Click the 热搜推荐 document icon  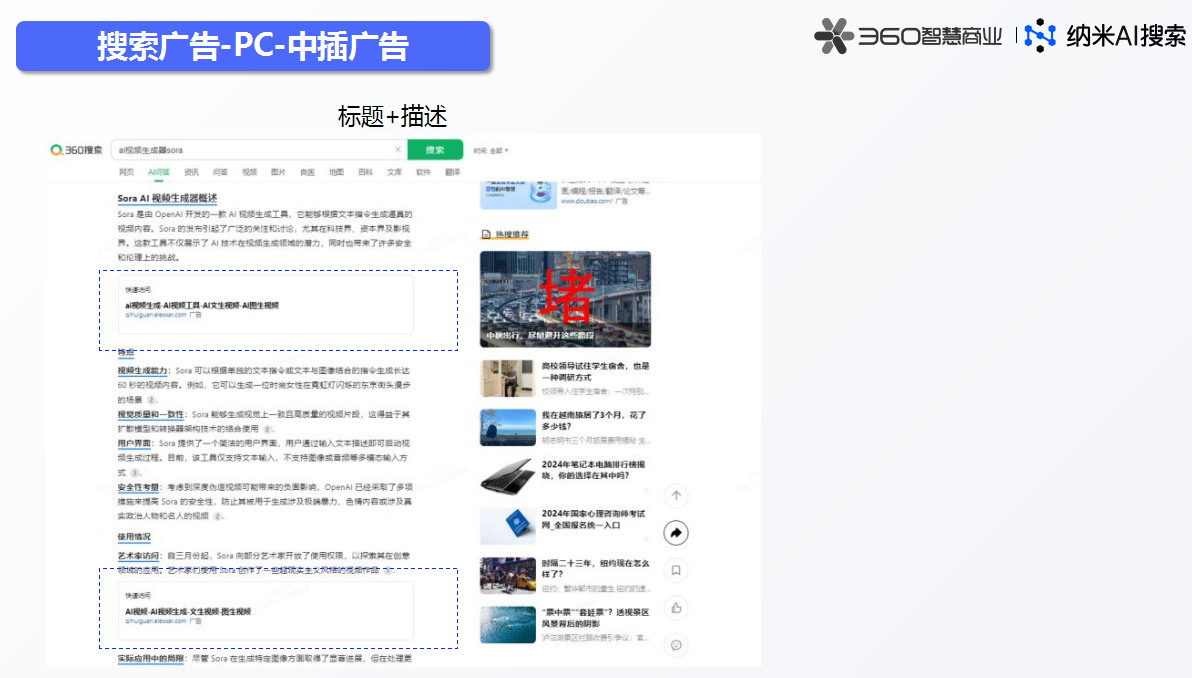pyautogui.click(x=486, y=234)
